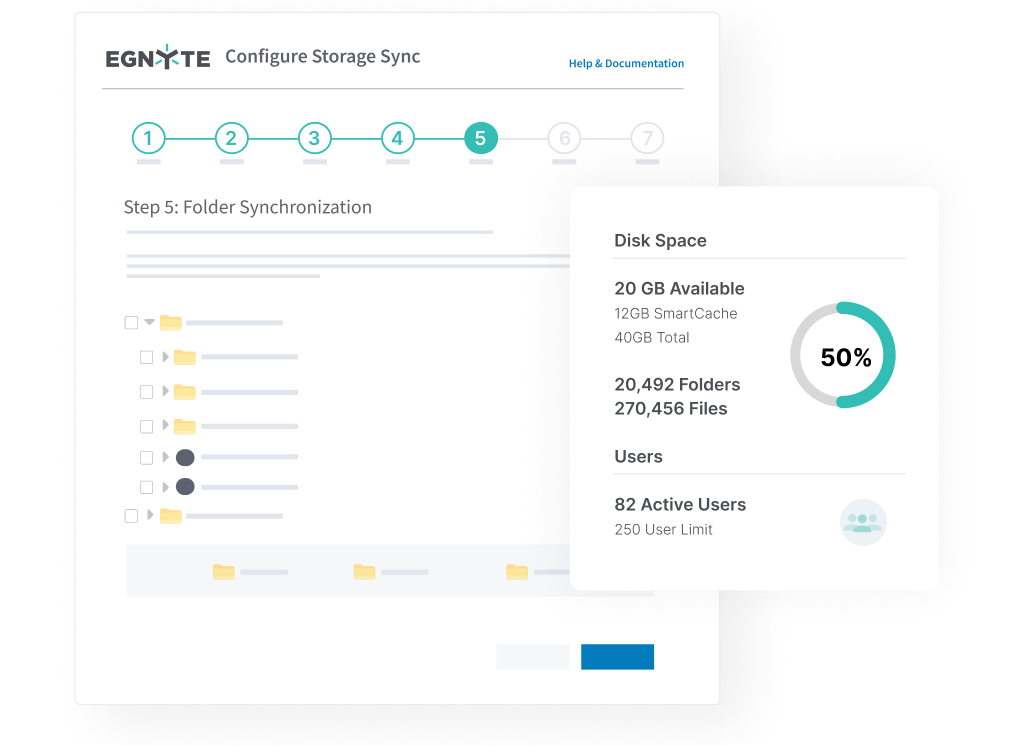Click the Users group icon
This screenshot has width=1012, height=746.
click(x=862, y=522)
